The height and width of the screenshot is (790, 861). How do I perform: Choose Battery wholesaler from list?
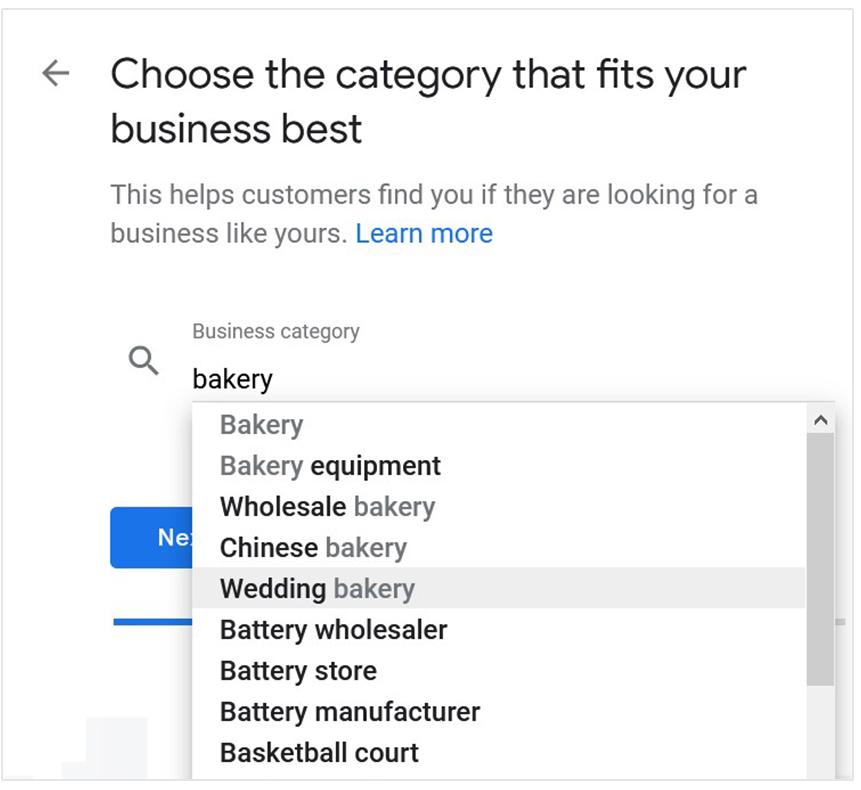499,630
